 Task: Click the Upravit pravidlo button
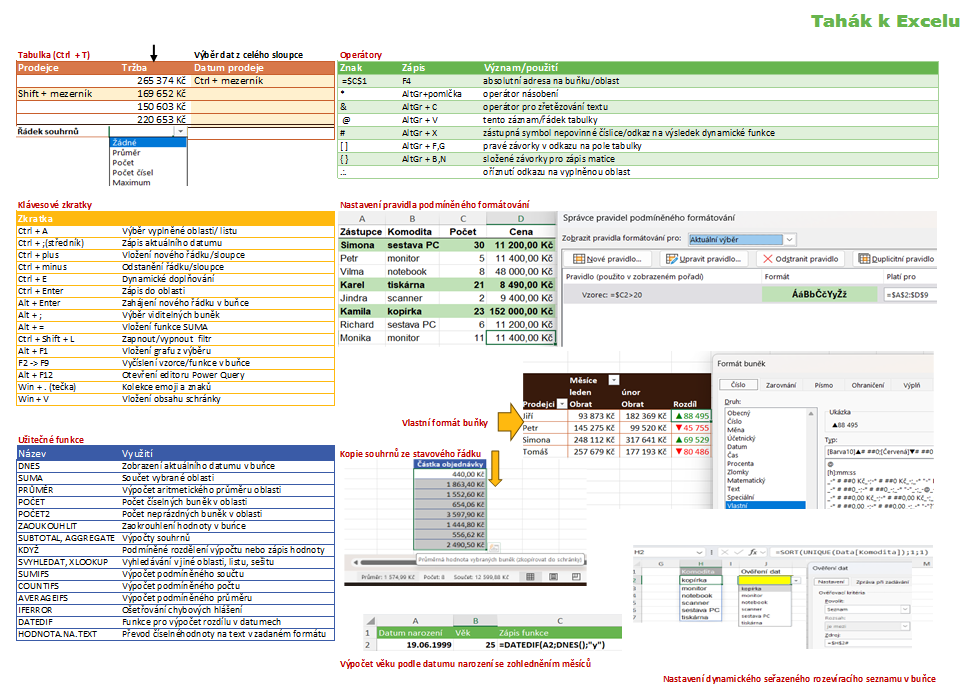(x=703, y=258)
